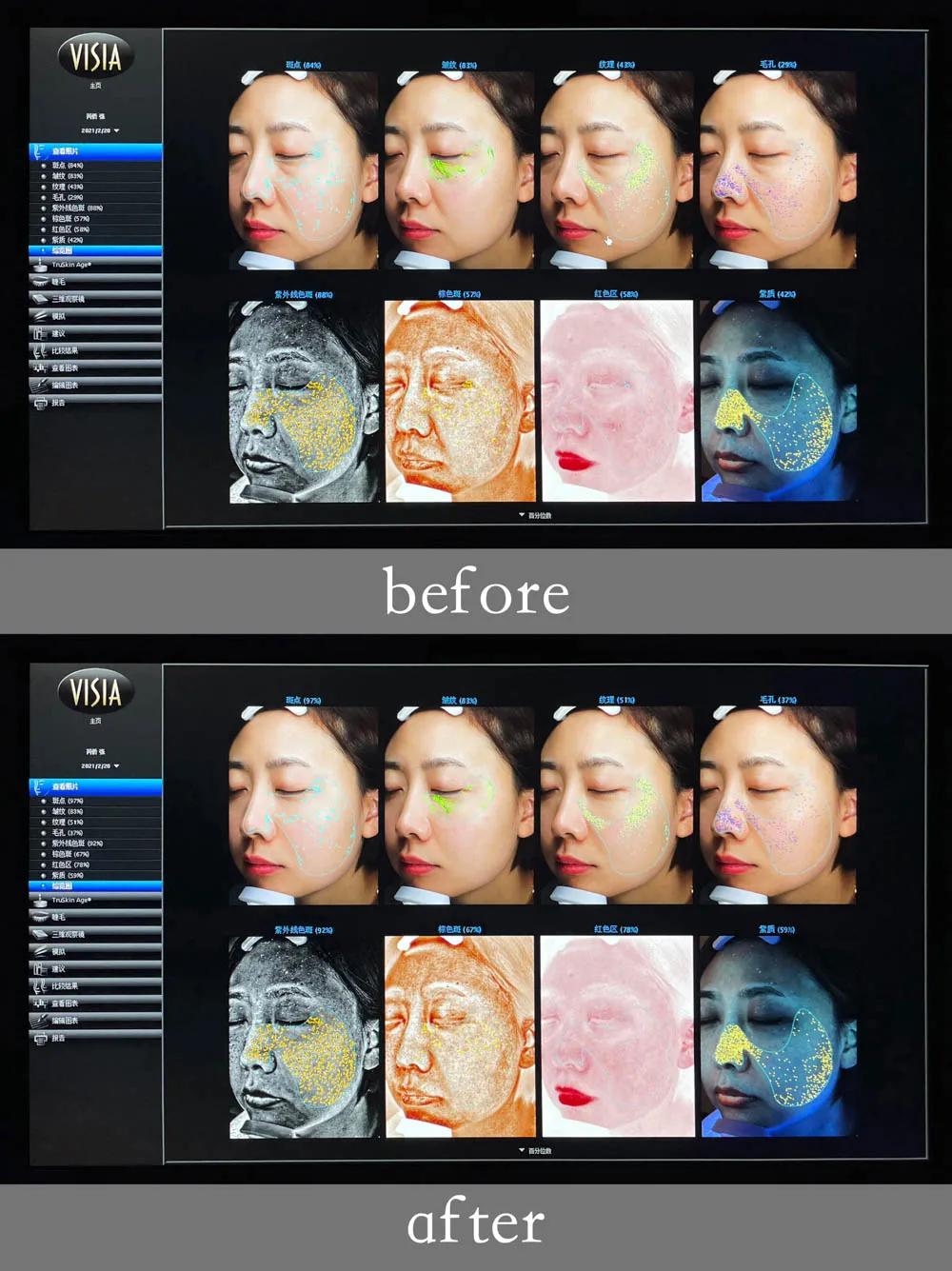The height and width of the screenshot is (1271, 952).
Task: Open the 2021/2/20 date dropdown in the after screen
Action: [x=100, y=765]
